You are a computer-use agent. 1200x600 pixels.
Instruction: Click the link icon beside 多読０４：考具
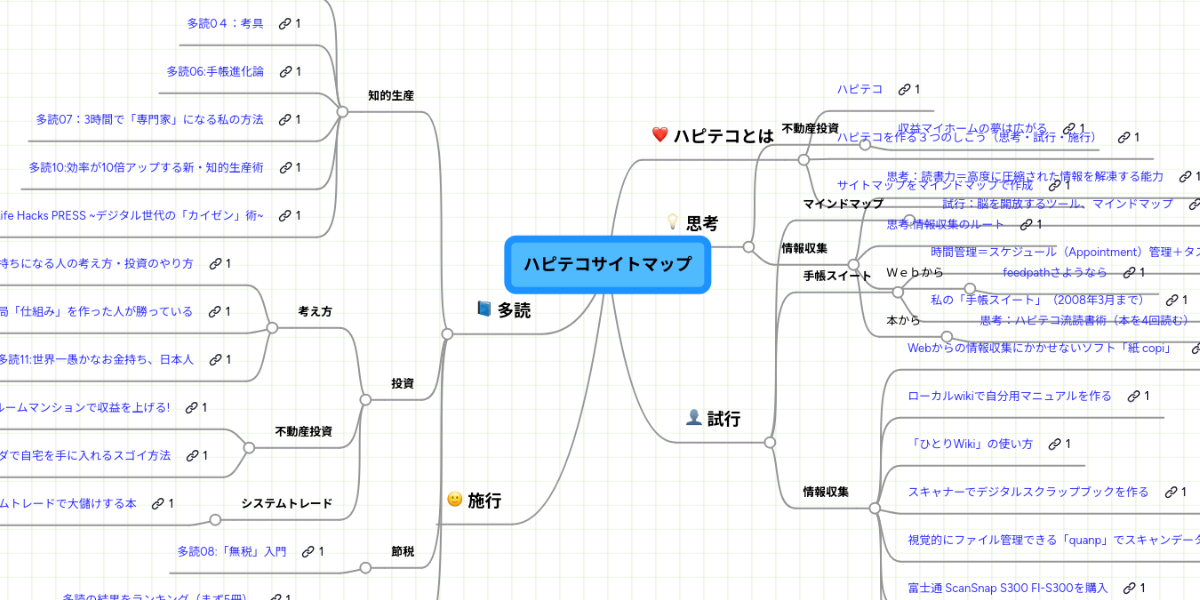285,23
